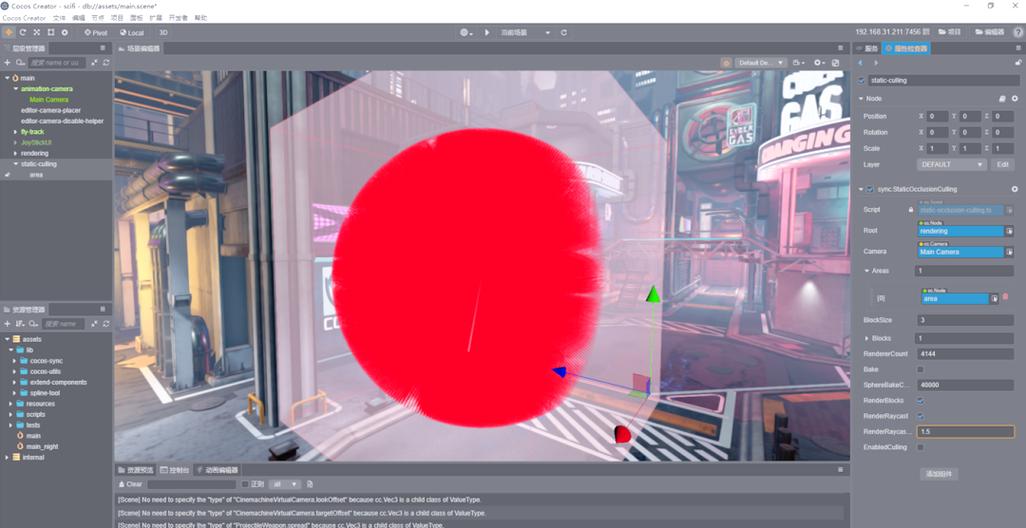Collapse the animation-camera node
The width and height of the screenshot is (1026, 528).
(16, 88)
